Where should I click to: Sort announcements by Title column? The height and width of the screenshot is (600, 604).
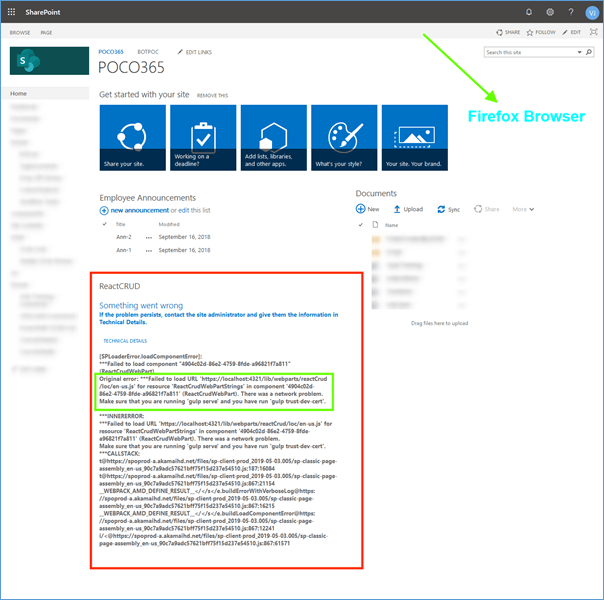[121, 224]
